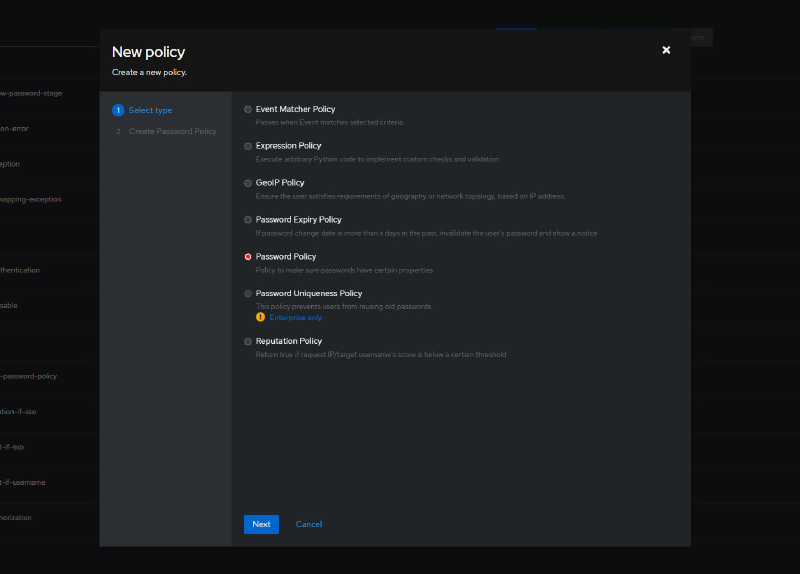Click the password-stage row in background list

(x=31, y=93)
